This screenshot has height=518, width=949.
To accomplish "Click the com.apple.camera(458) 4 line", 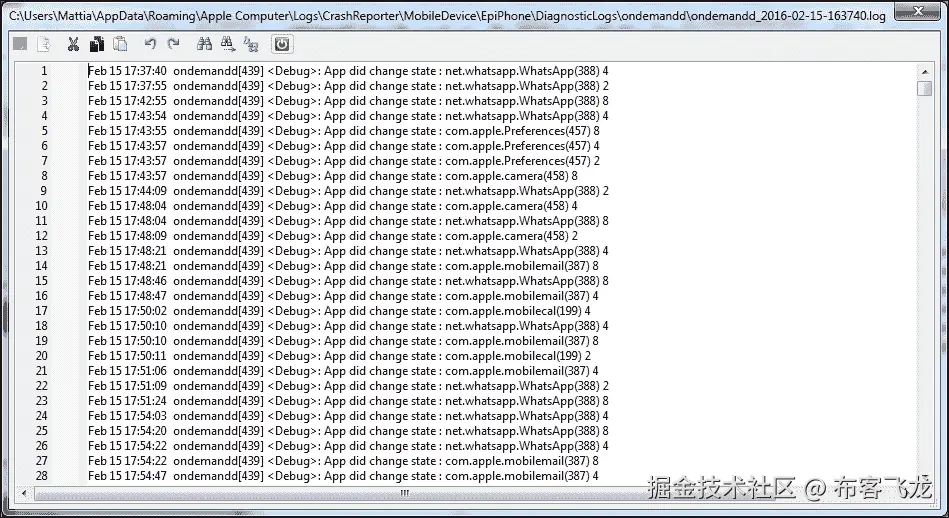I will [333, 206].
